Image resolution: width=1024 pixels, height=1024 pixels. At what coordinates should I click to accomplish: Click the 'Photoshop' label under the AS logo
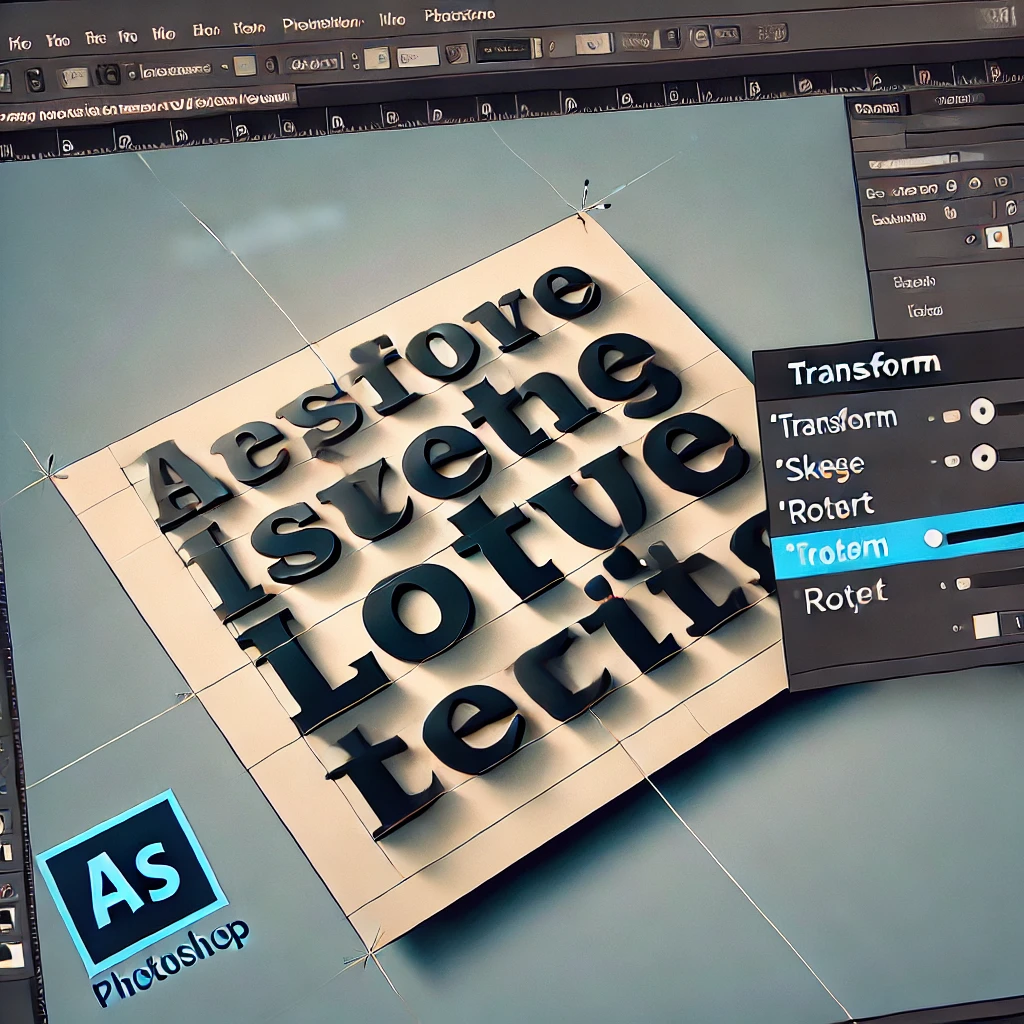171,965
